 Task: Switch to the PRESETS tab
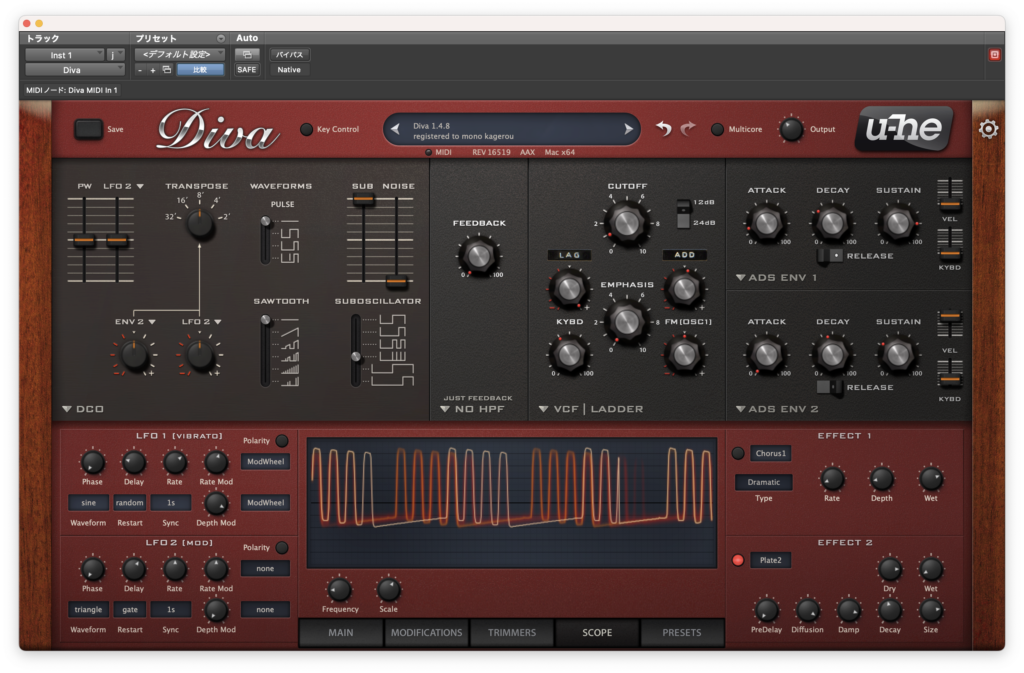coord(681,633)
